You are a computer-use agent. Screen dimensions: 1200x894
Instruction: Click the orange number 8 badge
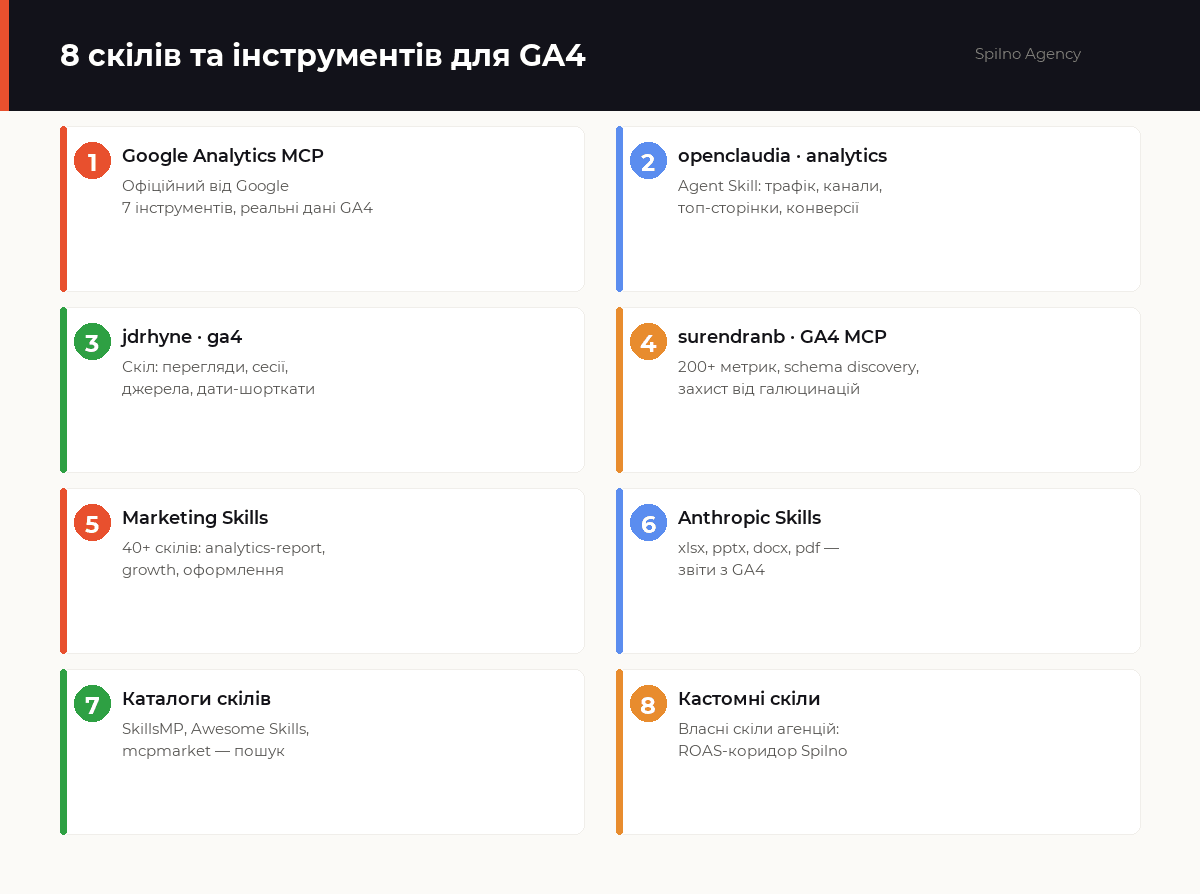pos(648,704)
